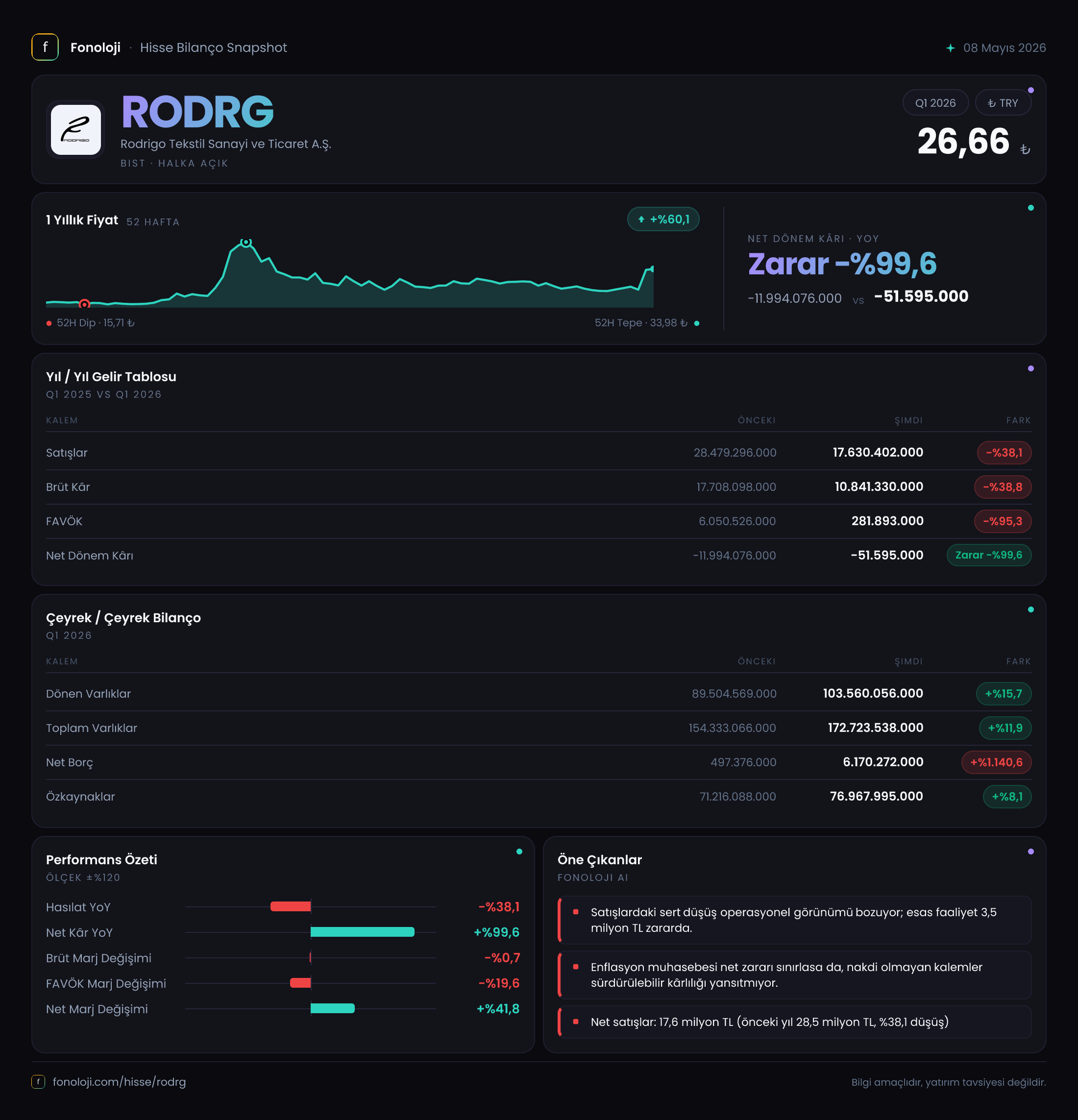
Task: Click the small Fonoloji icon in footer
Action: (38, 1082)
